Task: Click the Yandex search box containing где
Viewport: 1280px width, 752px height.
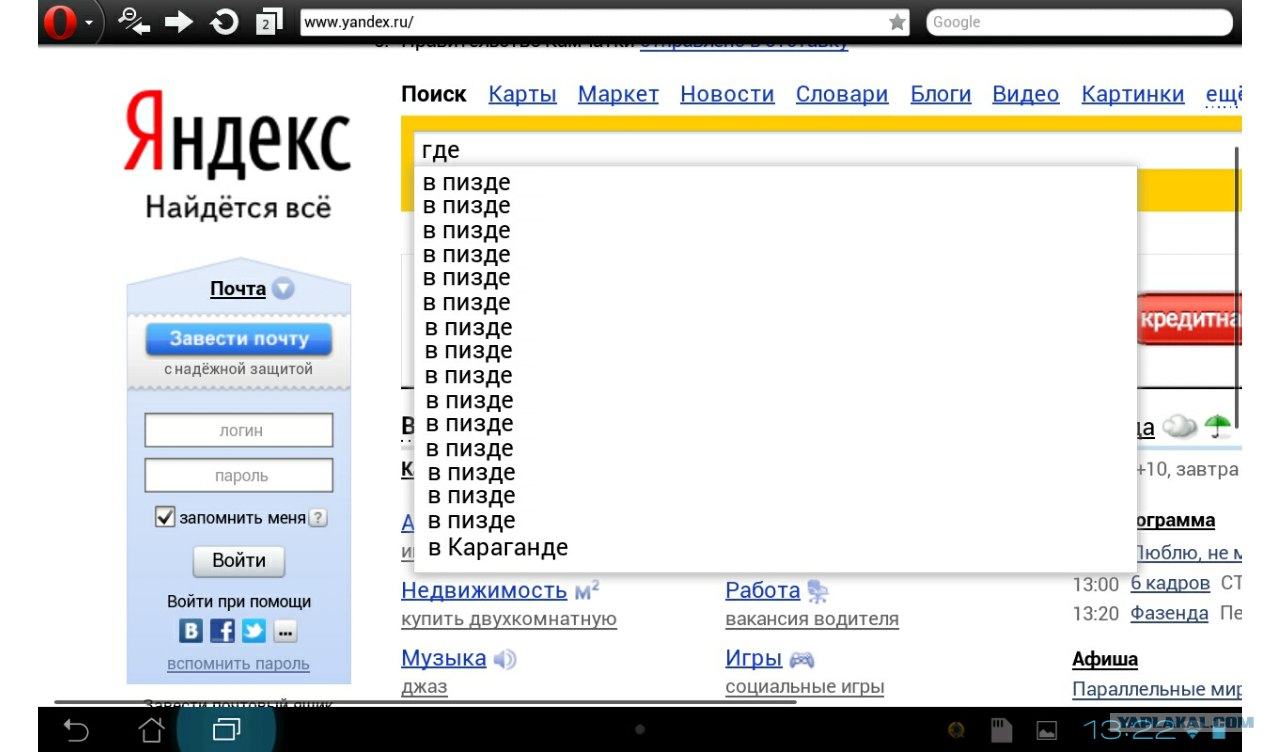Action: coord(826,150)
